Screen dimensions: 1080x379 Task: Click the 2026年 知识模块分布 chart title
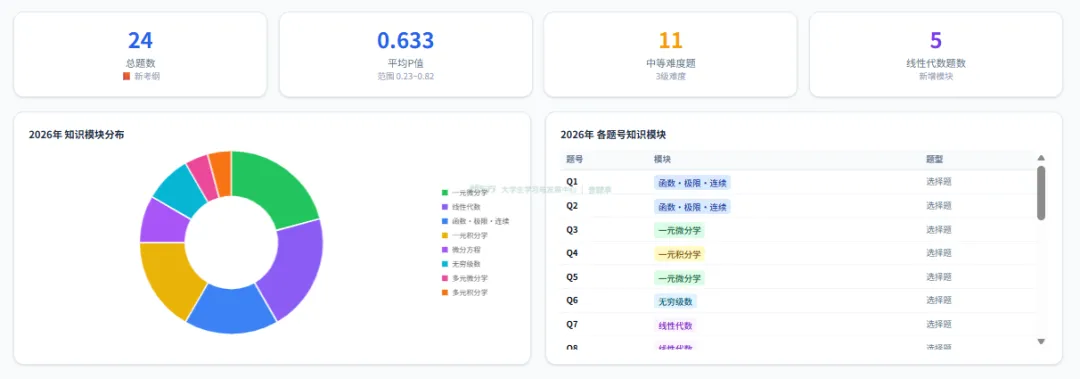tap(76, 135)
